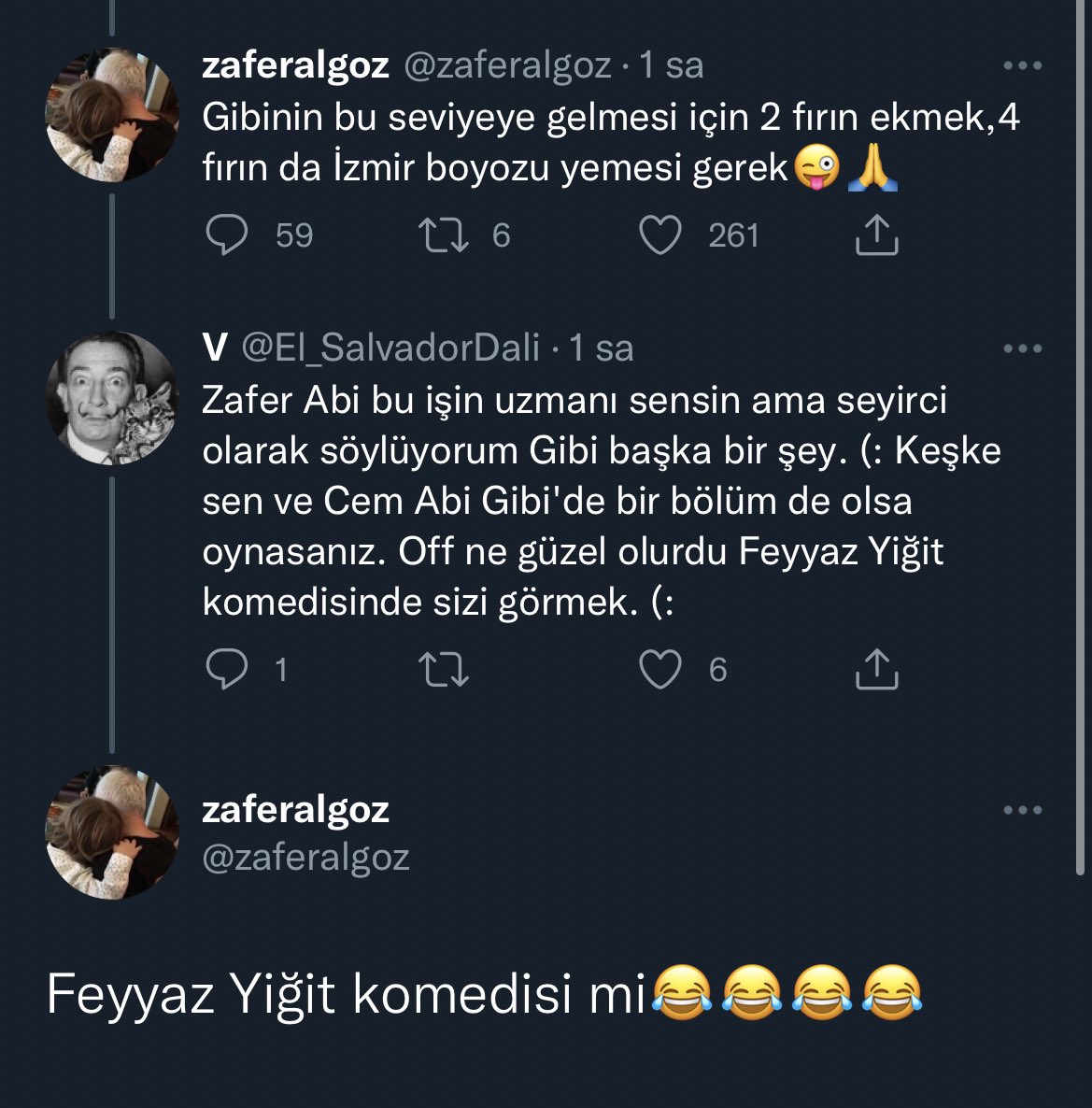The height and width of the screenshot is (1108, 1092).
Task: Reply to El_SalvadorDali's tweet
Action: pos(227,669)
